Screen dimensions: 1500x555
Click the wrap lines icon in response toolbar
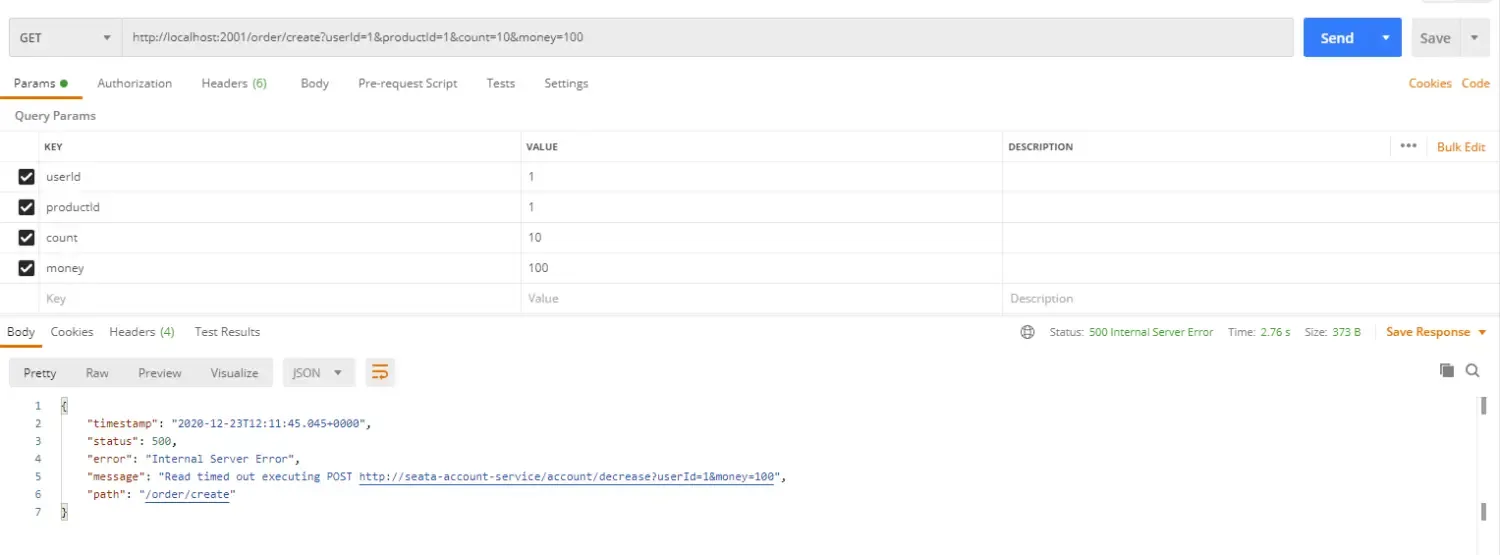[x=380, y=373]
